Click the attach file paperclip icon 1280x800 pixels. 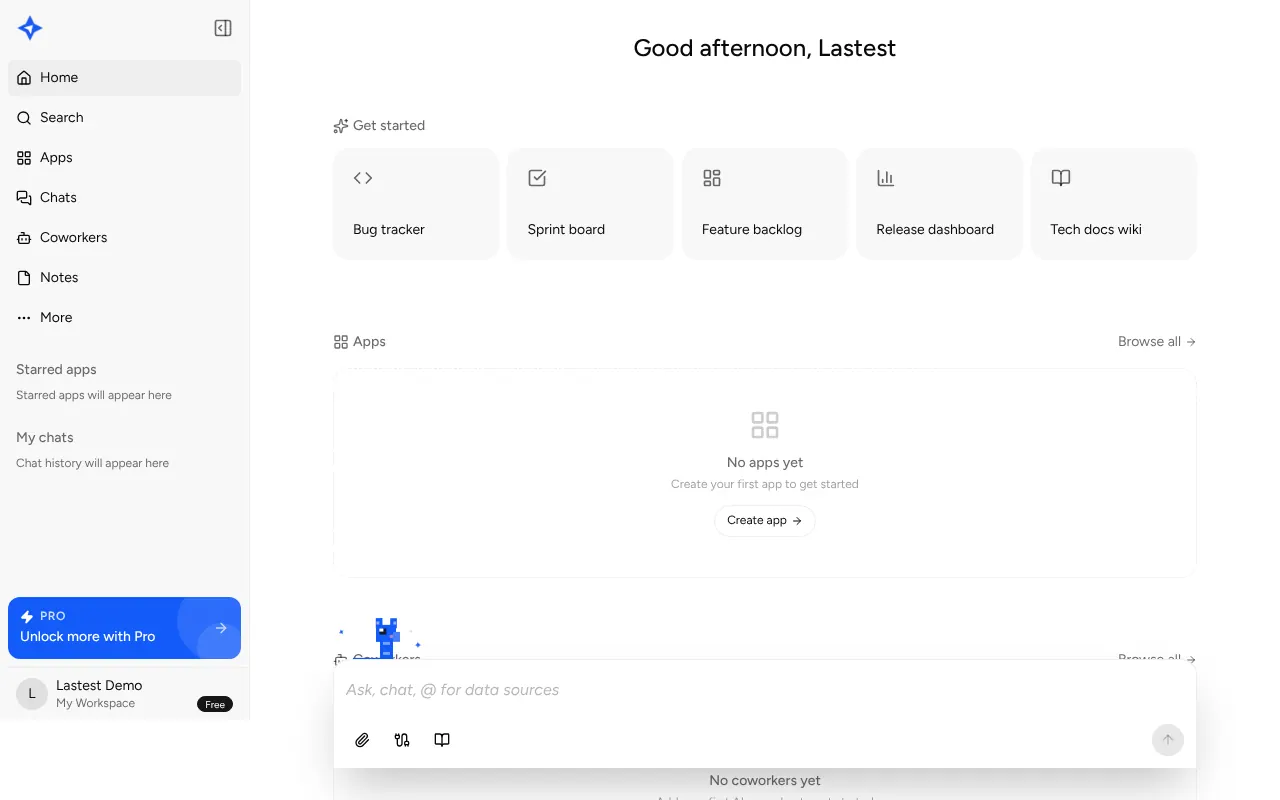(362, 740)
